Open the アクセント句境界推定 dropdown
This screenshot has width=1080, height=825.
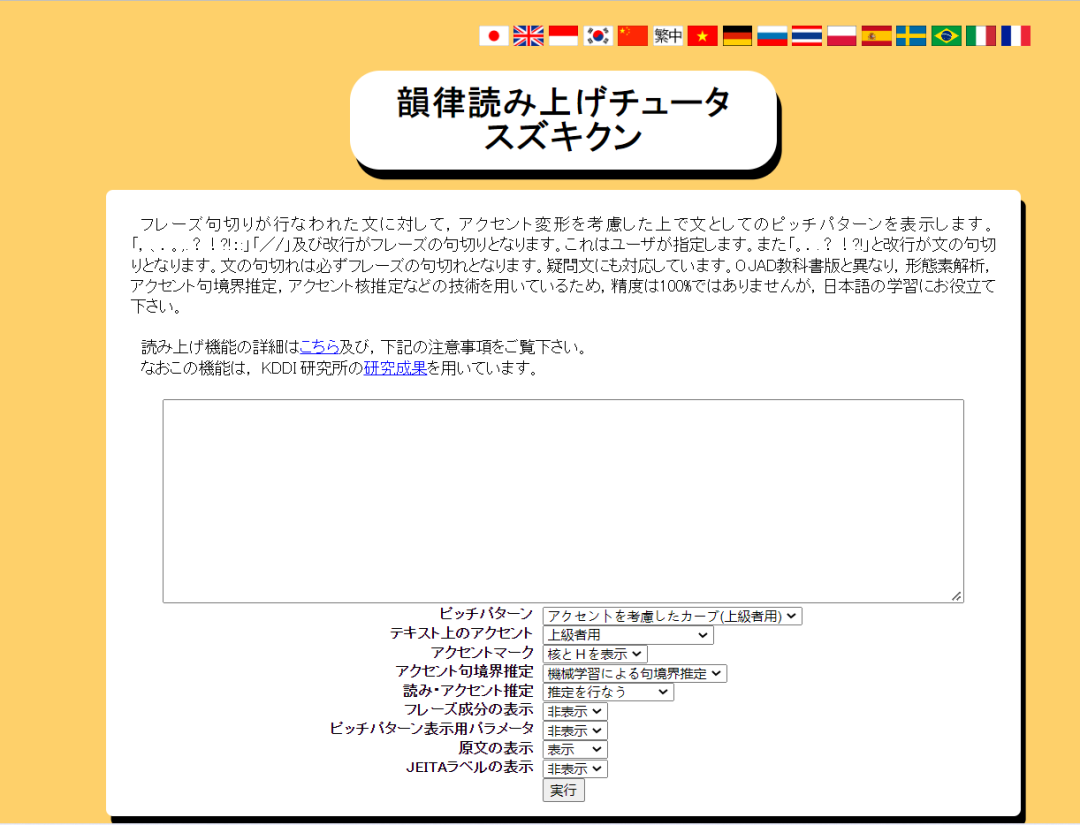pyautogui.click(x=635, y=673)
